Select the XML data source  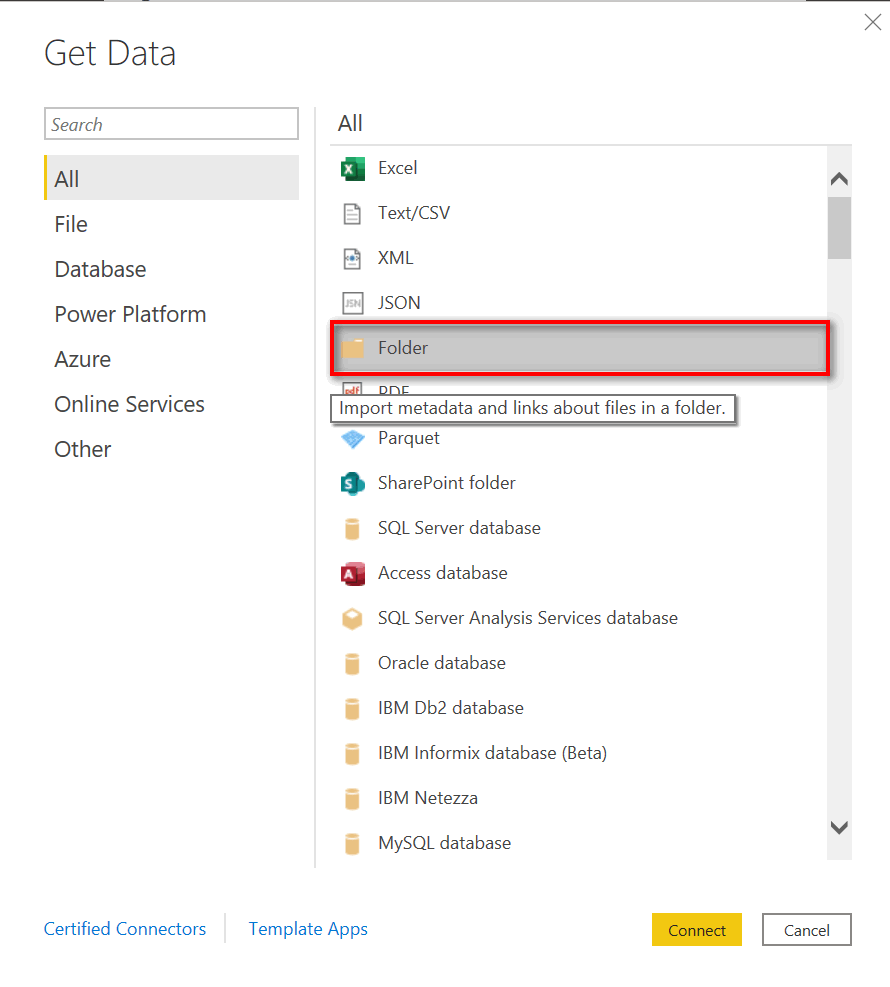coord(578,259)
